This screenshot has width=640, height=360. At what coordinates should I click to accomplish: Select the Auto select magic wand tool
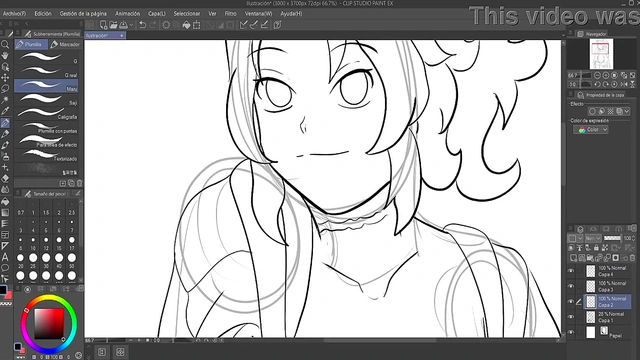coord(5,100)
